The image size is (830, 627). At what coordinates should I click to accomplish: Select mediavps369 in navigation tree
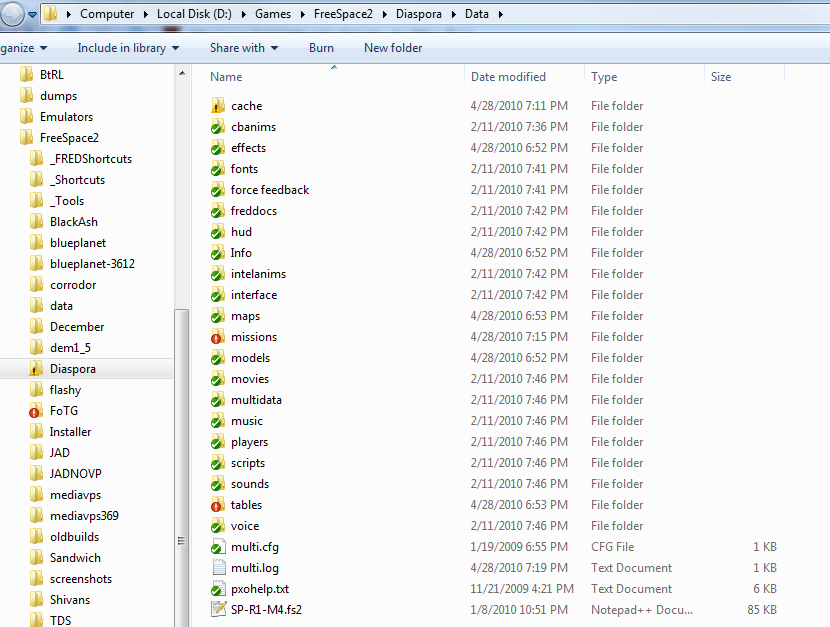pyautogui.click(x=84, y=515)
